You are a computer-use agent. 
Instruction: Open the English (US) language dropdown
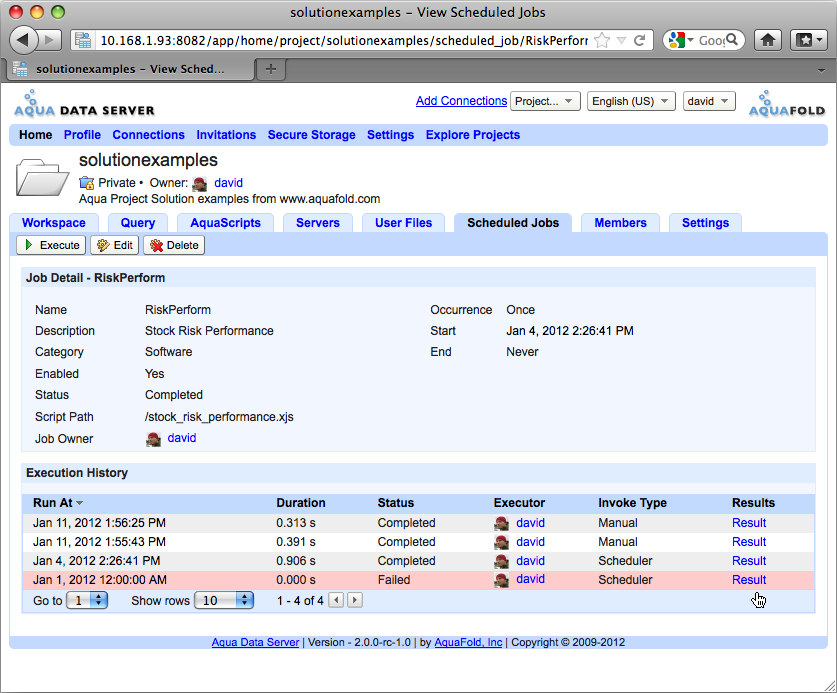(631, 101)
